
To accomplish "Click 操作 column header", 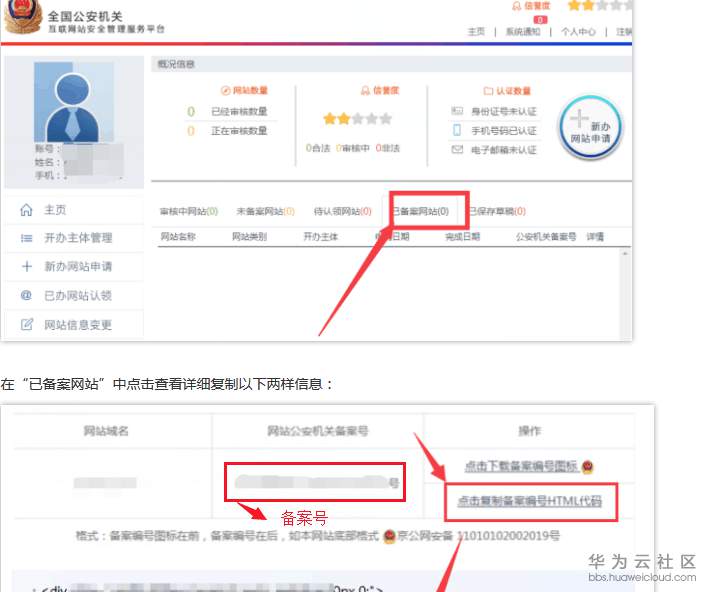I will (529, 431).
